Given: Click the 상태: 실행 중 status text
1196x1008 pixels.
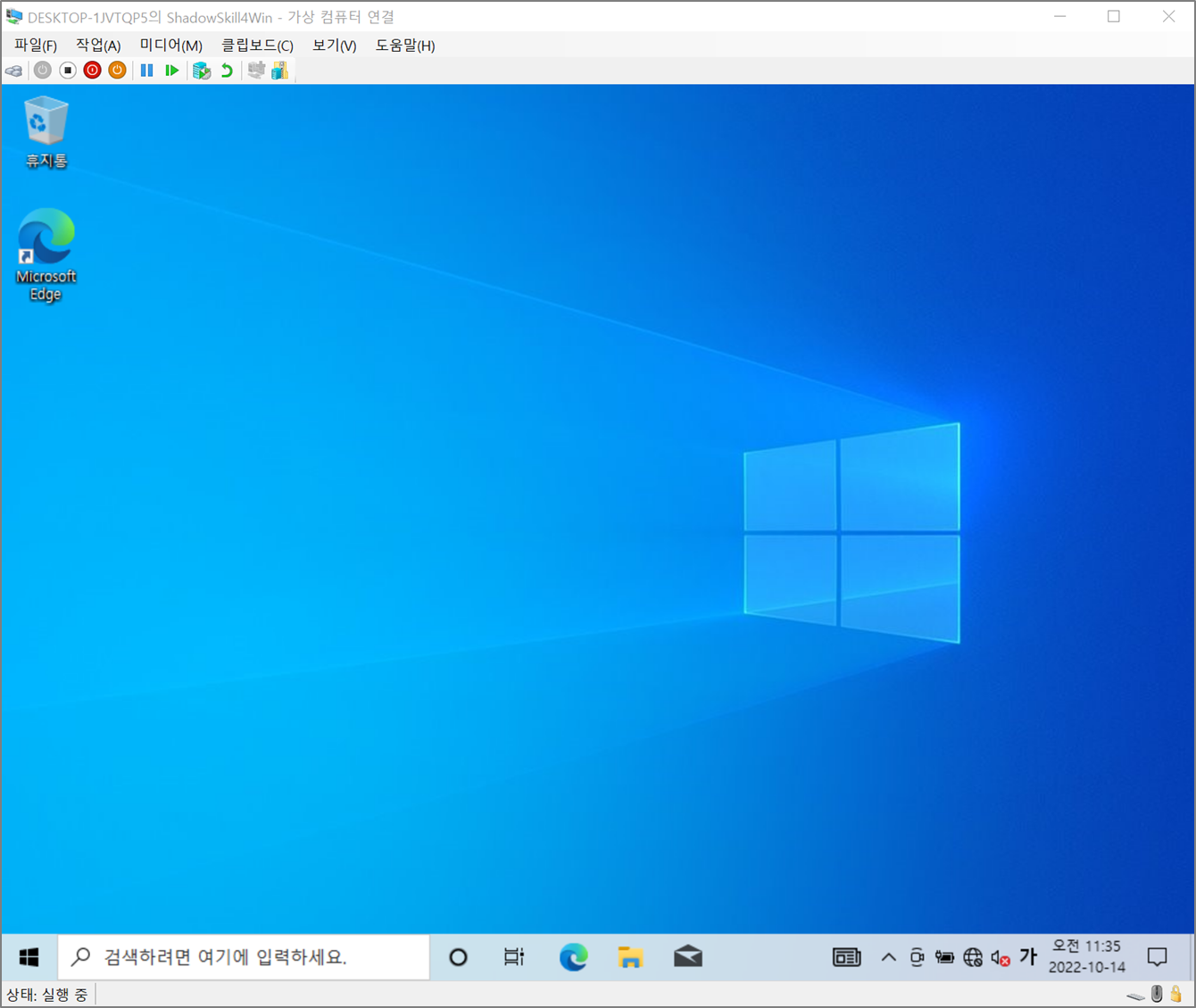Looking at the screenshot, I should (46, 995).
